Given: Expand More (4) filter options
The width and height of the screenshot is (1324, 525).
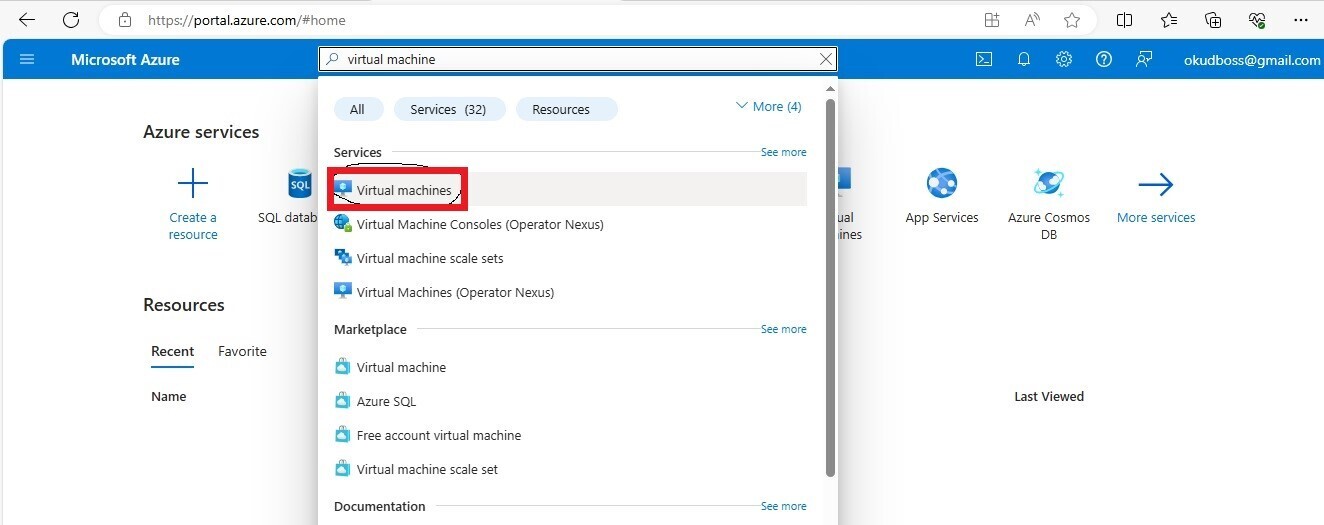Looking at the screenshot, I should pos(768,106).
